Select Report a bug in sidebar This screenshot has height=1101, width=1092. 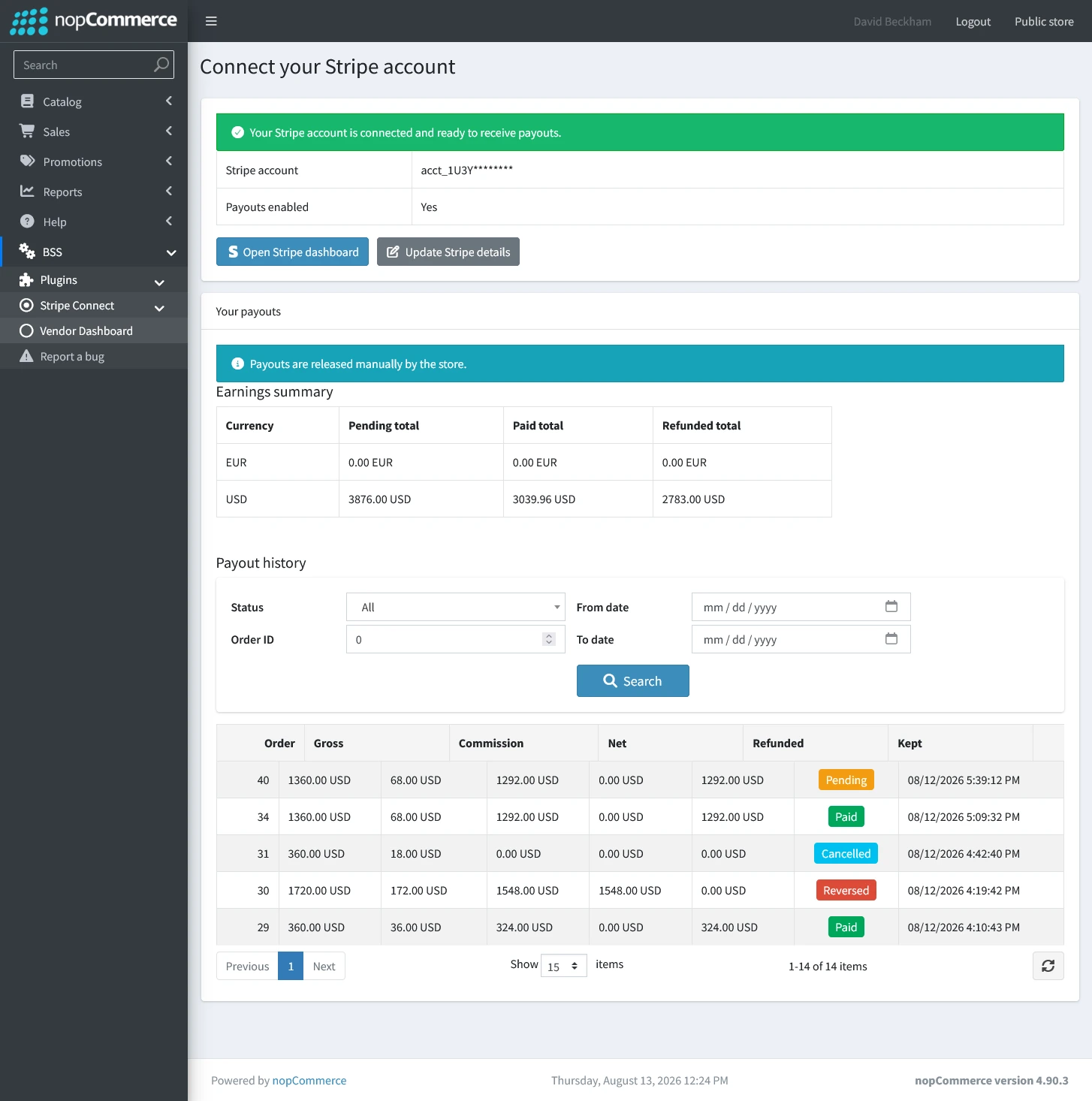(x=94, y=357)
